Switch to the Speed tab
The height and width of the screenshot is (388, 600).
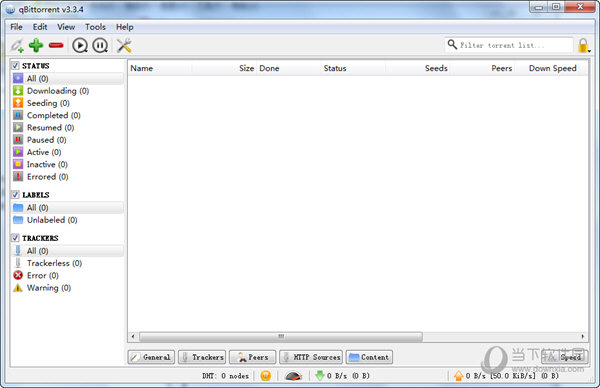[x=565, y=357]
